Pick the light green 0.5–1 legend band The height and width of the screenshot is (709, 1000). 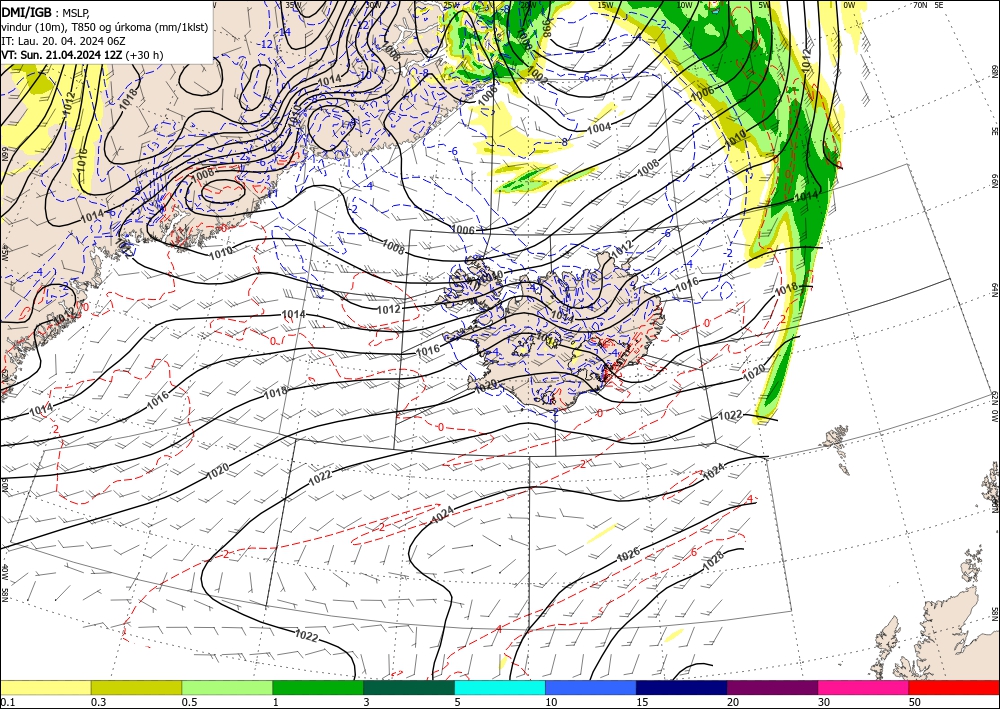point(227,688)
